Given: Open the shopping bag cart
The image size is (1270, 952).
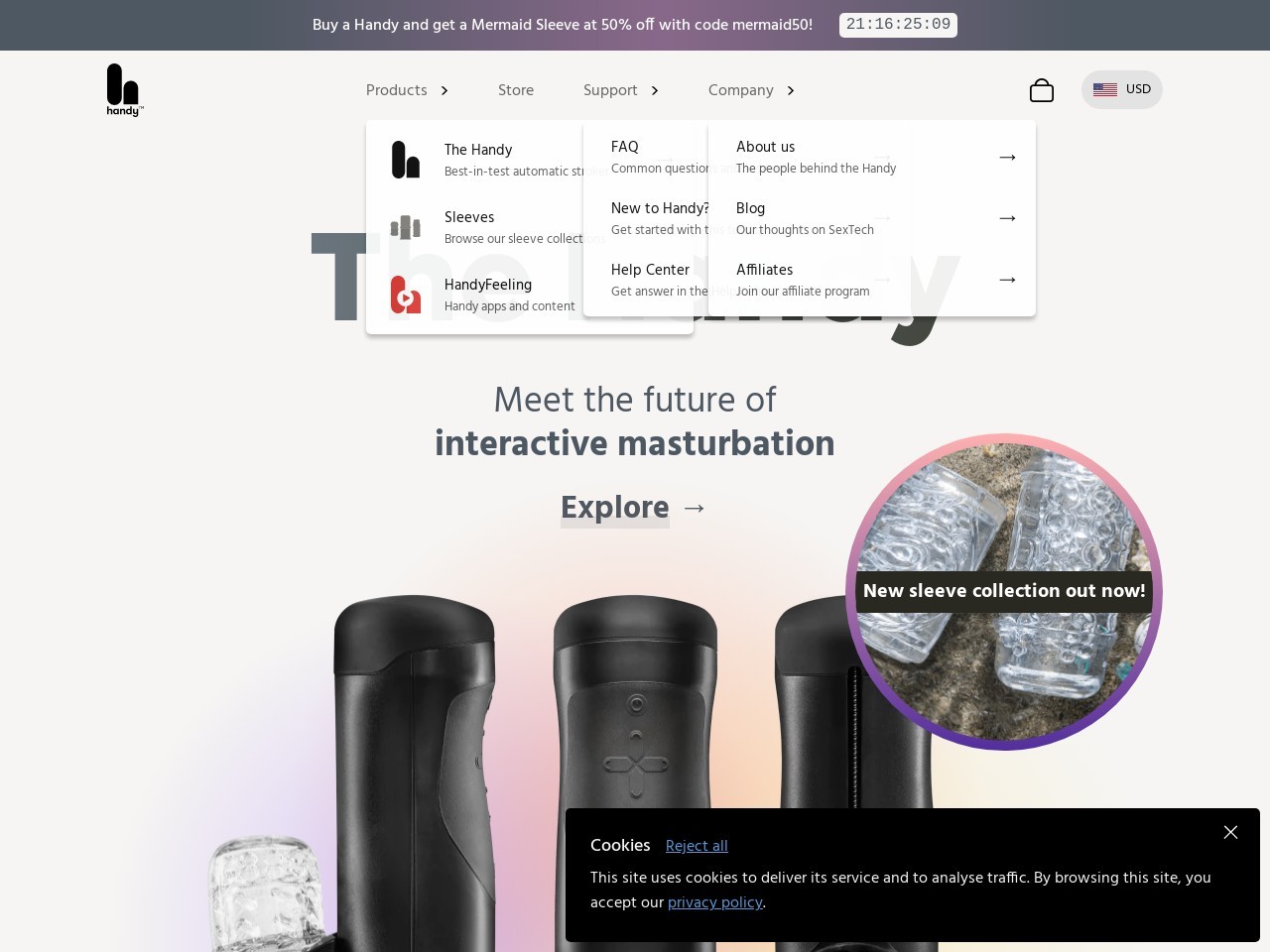Looking at the screenshot, I should [x=1041, y=90].
